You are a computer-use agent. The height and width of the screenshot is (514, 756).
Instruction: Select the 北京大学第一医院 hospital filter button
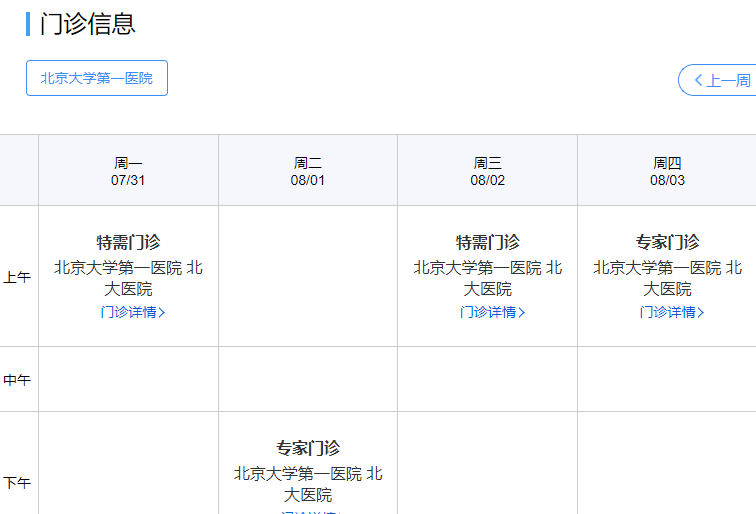(97, 78)
